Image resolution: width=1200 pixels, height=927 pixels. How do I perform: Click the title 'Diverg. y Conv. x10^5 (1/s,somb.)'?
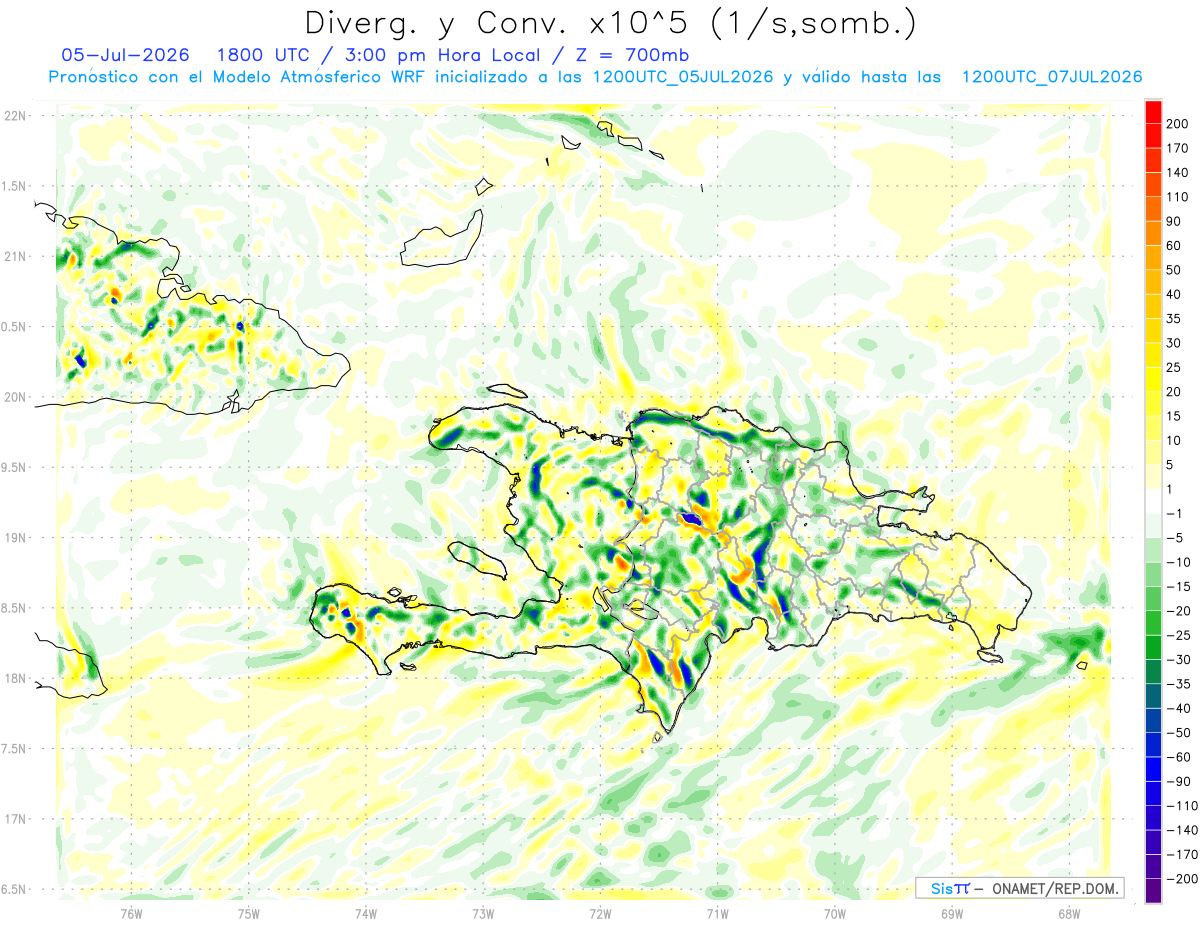coord(610,22)
